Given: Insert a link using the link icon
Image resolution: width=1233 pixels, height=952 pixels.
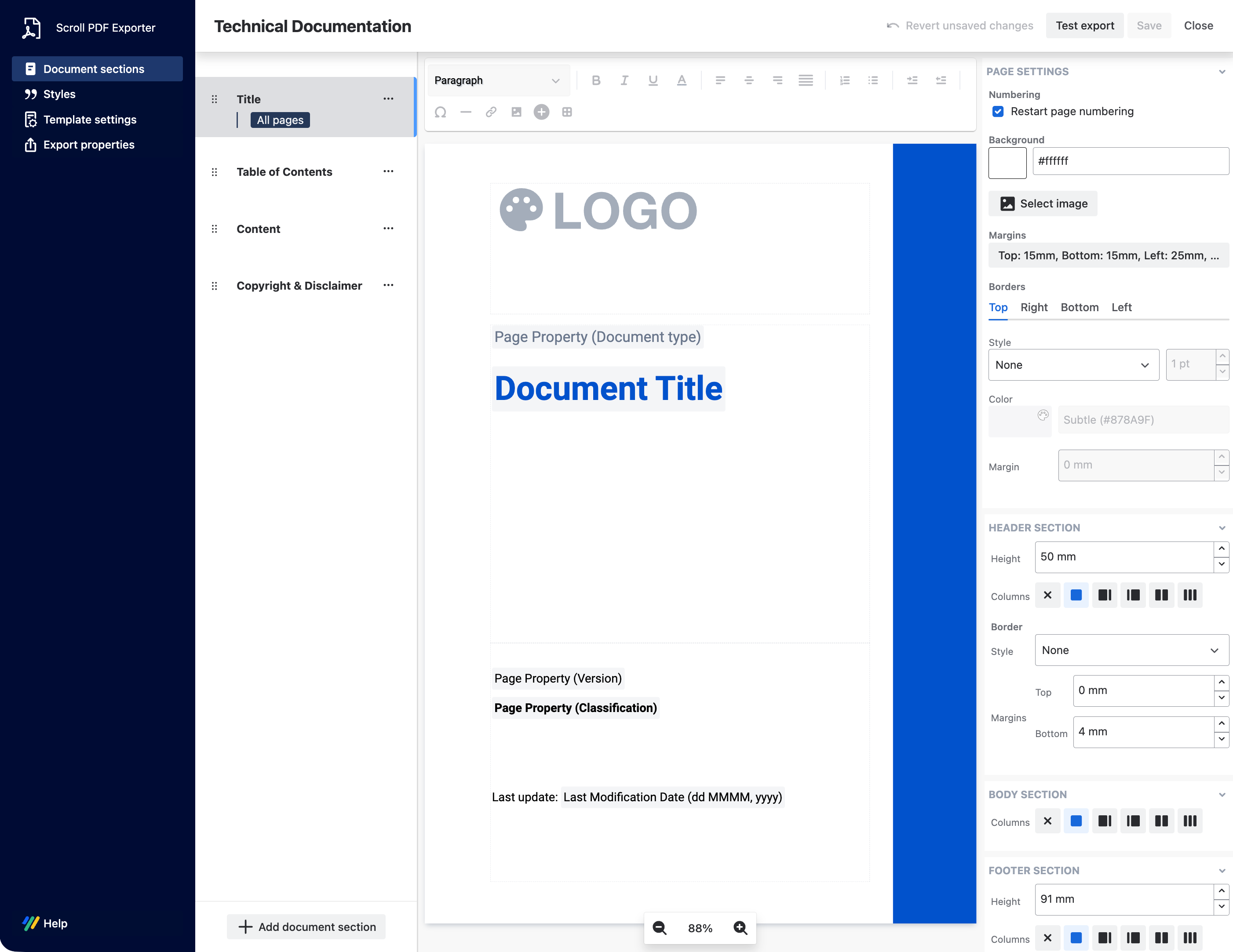Looking at the screenshot, I should tap(491, 112).
